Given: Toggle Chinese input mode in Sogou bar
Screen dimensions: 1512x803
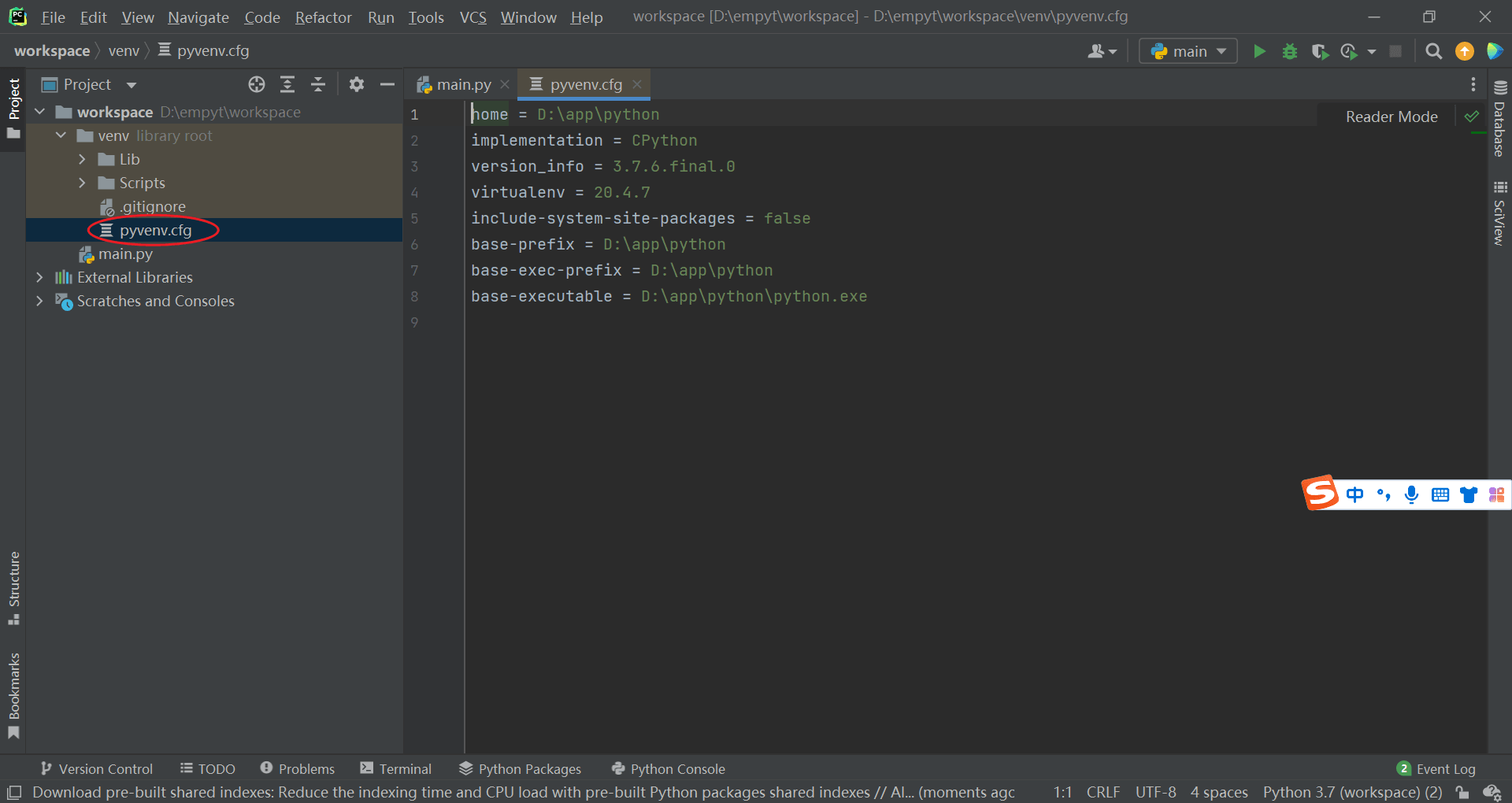Looking at the screenshot, I should pos(1354,494).
